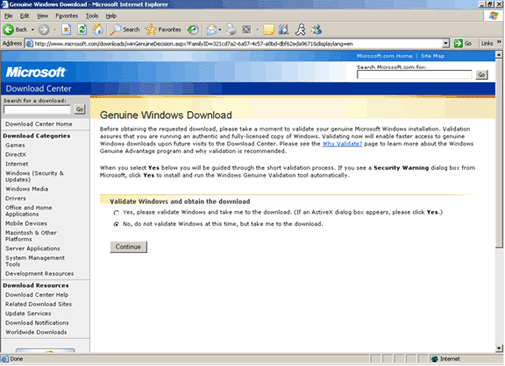Click the Mail envelope icon
This screenshot has height=366, width=505.
coord(211,30)
